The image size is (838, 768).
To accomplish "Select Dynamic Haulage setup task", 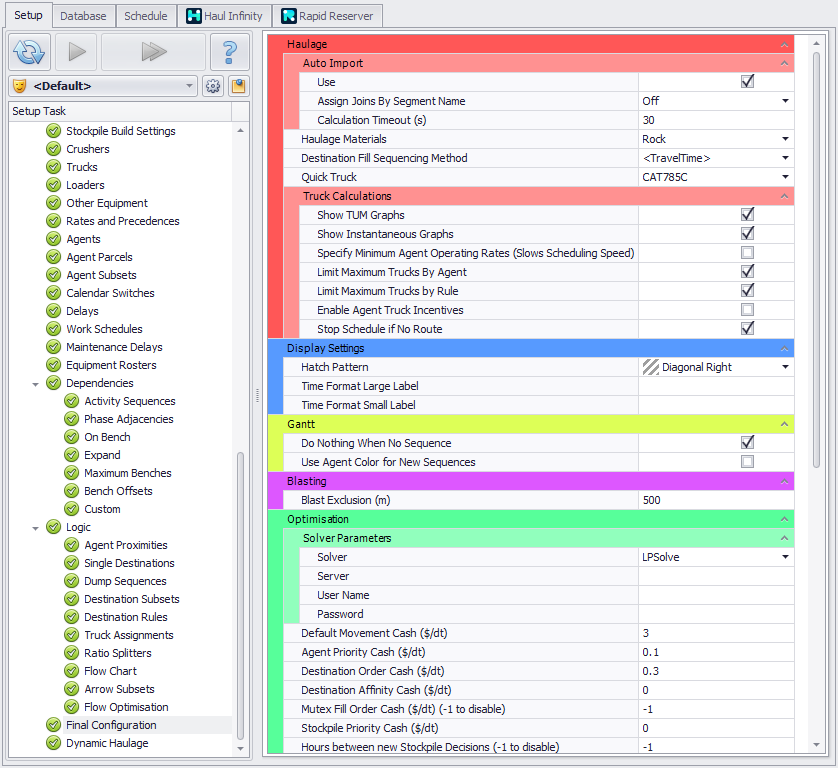I will tap(106, 743).
